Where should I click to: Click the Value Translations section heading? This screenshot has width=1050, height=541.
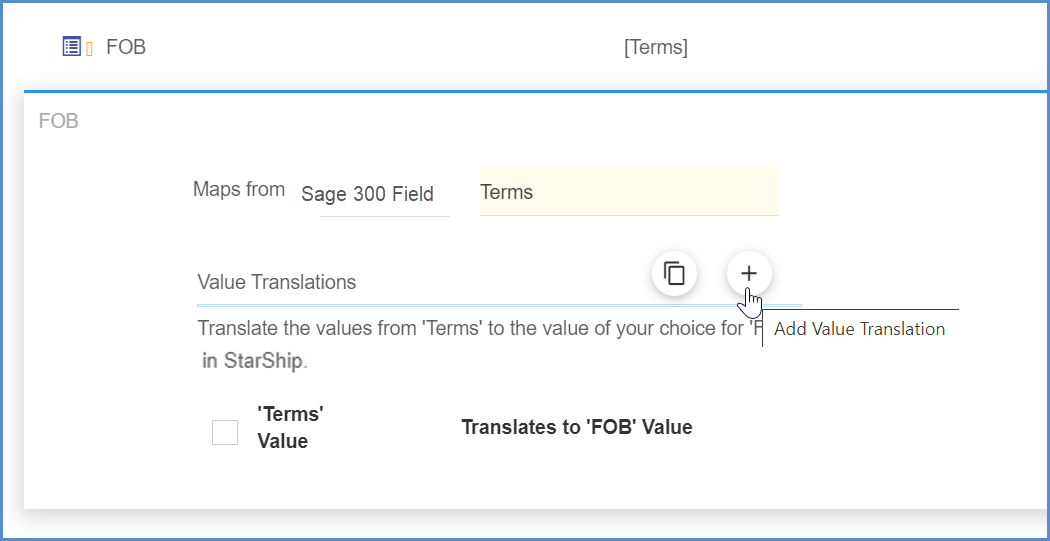click(277, 282)
